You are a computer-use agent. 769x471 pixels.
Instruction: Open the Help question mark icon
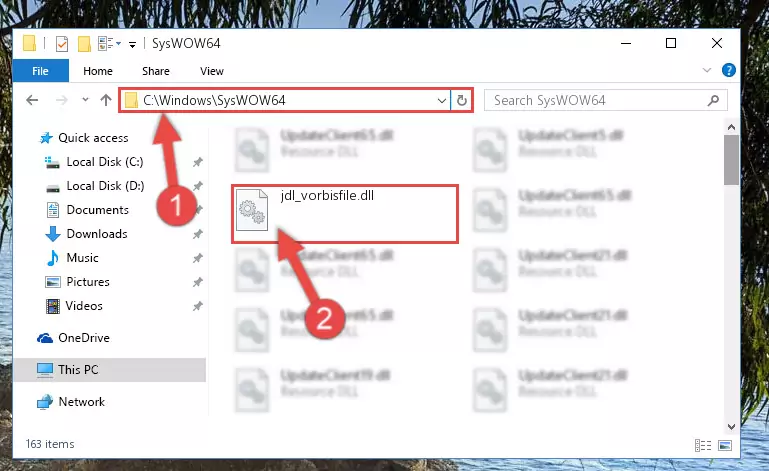[x=728, y=70]
